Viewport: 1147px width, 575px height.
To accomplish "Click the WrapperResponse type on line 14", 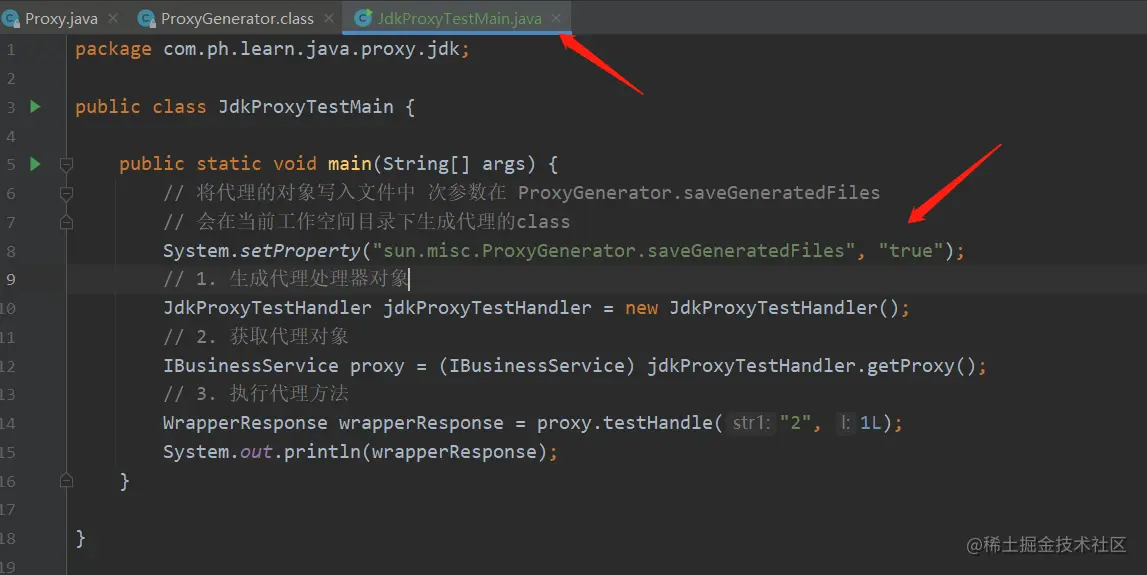I will pyautogui.click(x=245, y=423).
